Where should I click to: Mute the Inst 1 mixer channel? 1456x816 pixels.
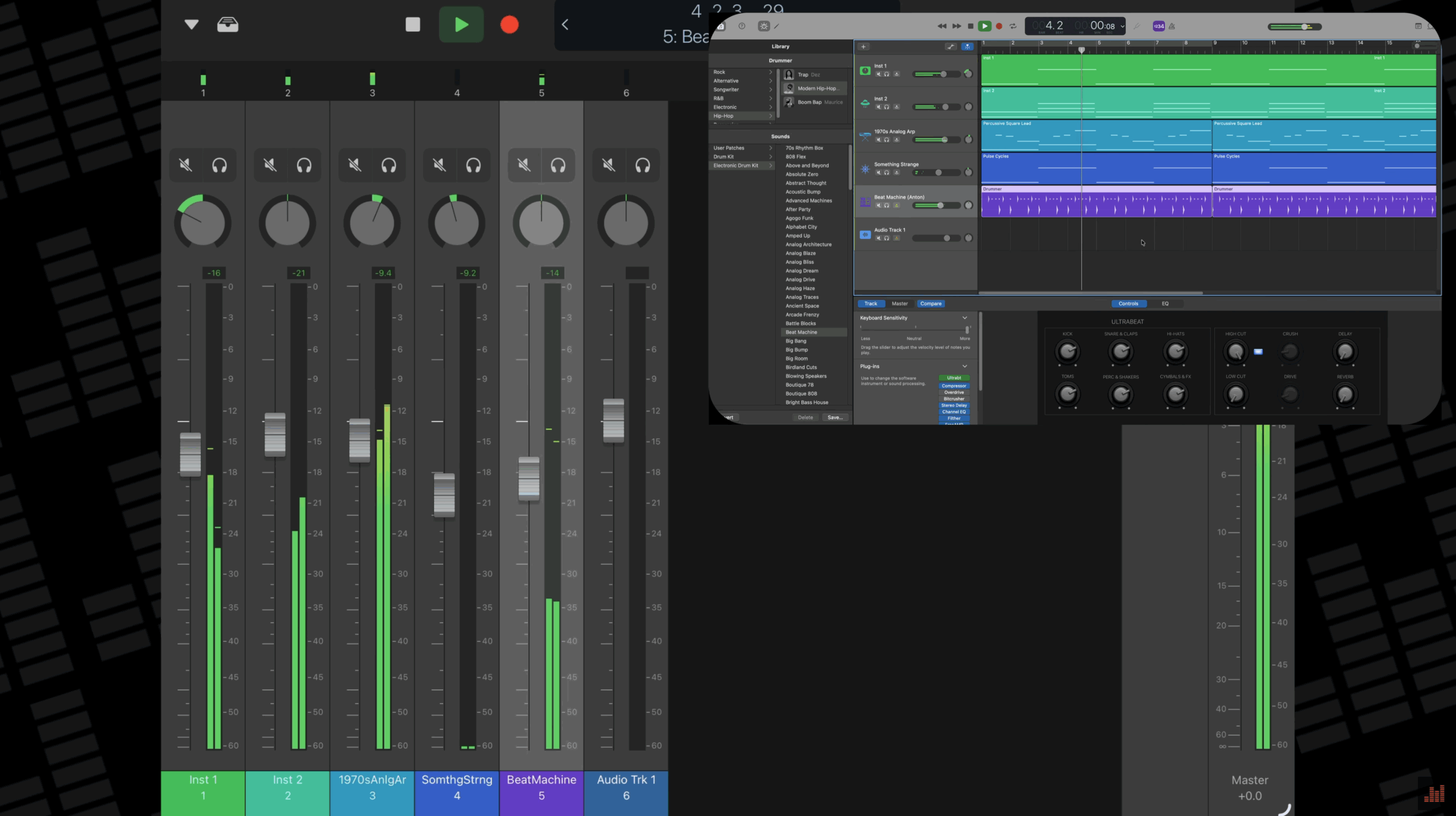coord(186,165)
